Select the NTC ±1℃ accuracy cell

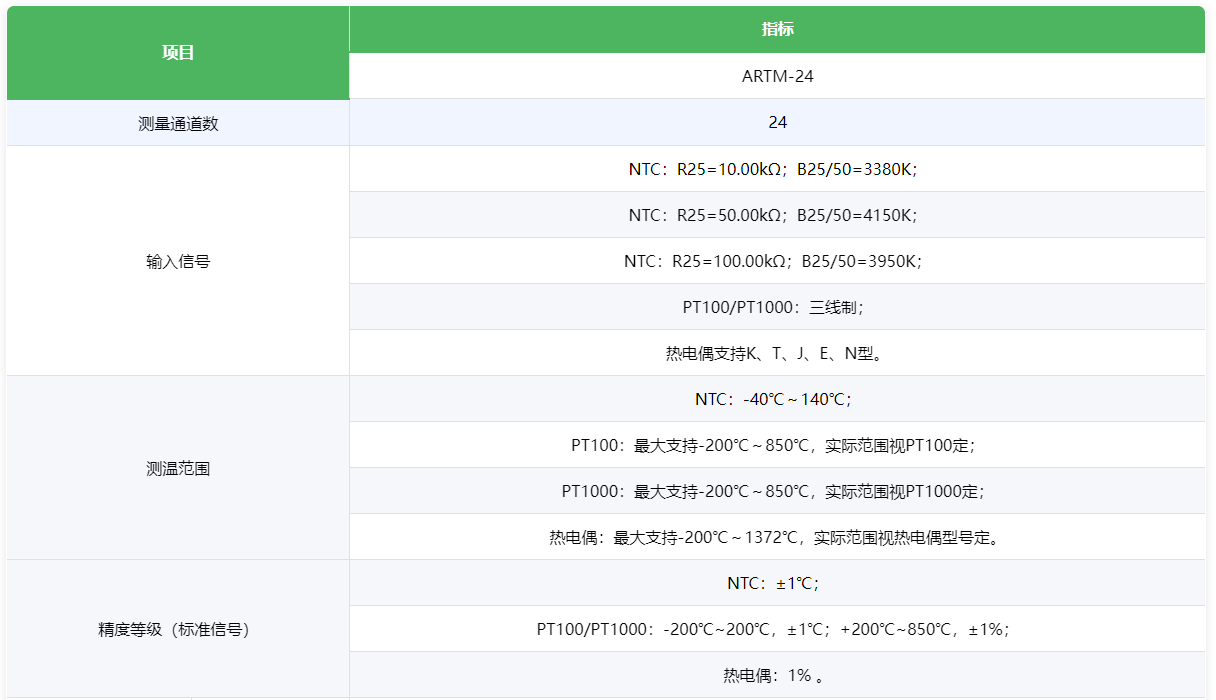[x=777, y=583]
